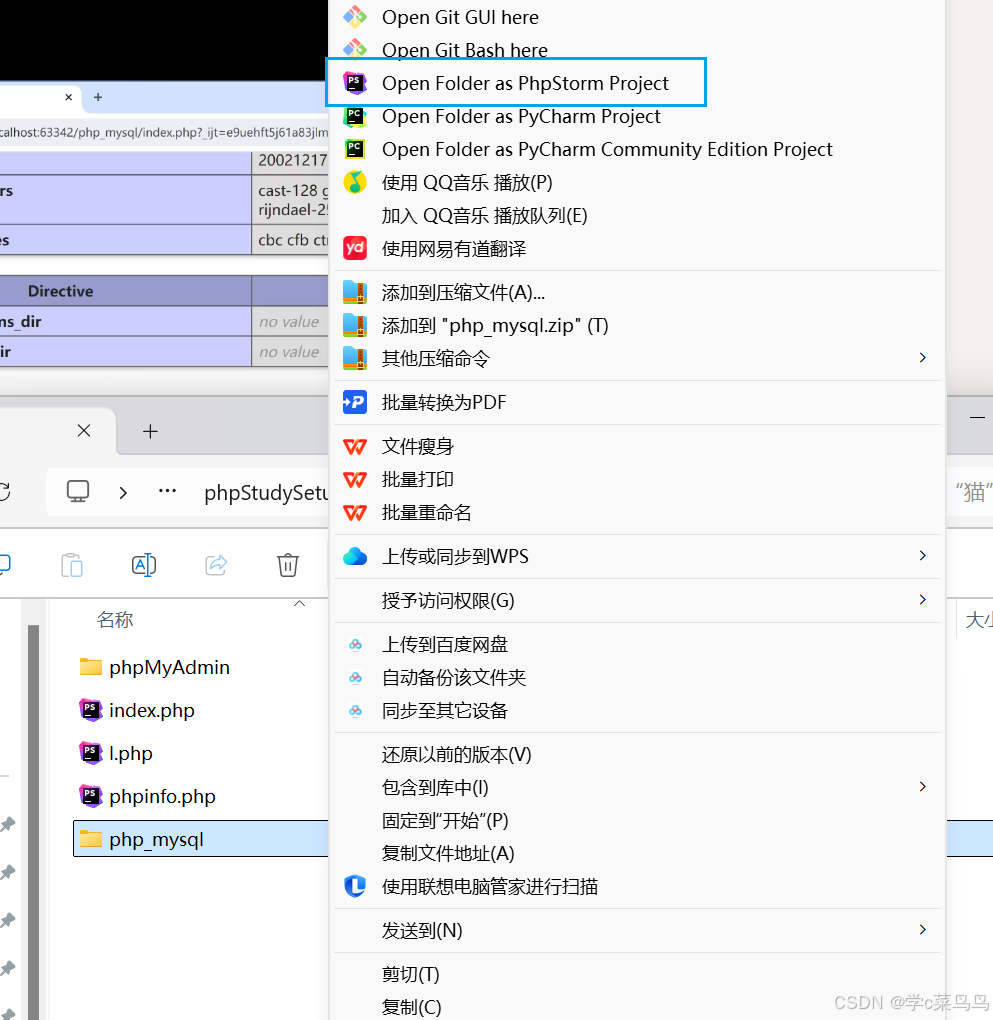Click the This PC monitor icon in address bar
Image resolution: width=993 pixels, height=1020 pixels.
pyautogui.click(x=78, y=491)
